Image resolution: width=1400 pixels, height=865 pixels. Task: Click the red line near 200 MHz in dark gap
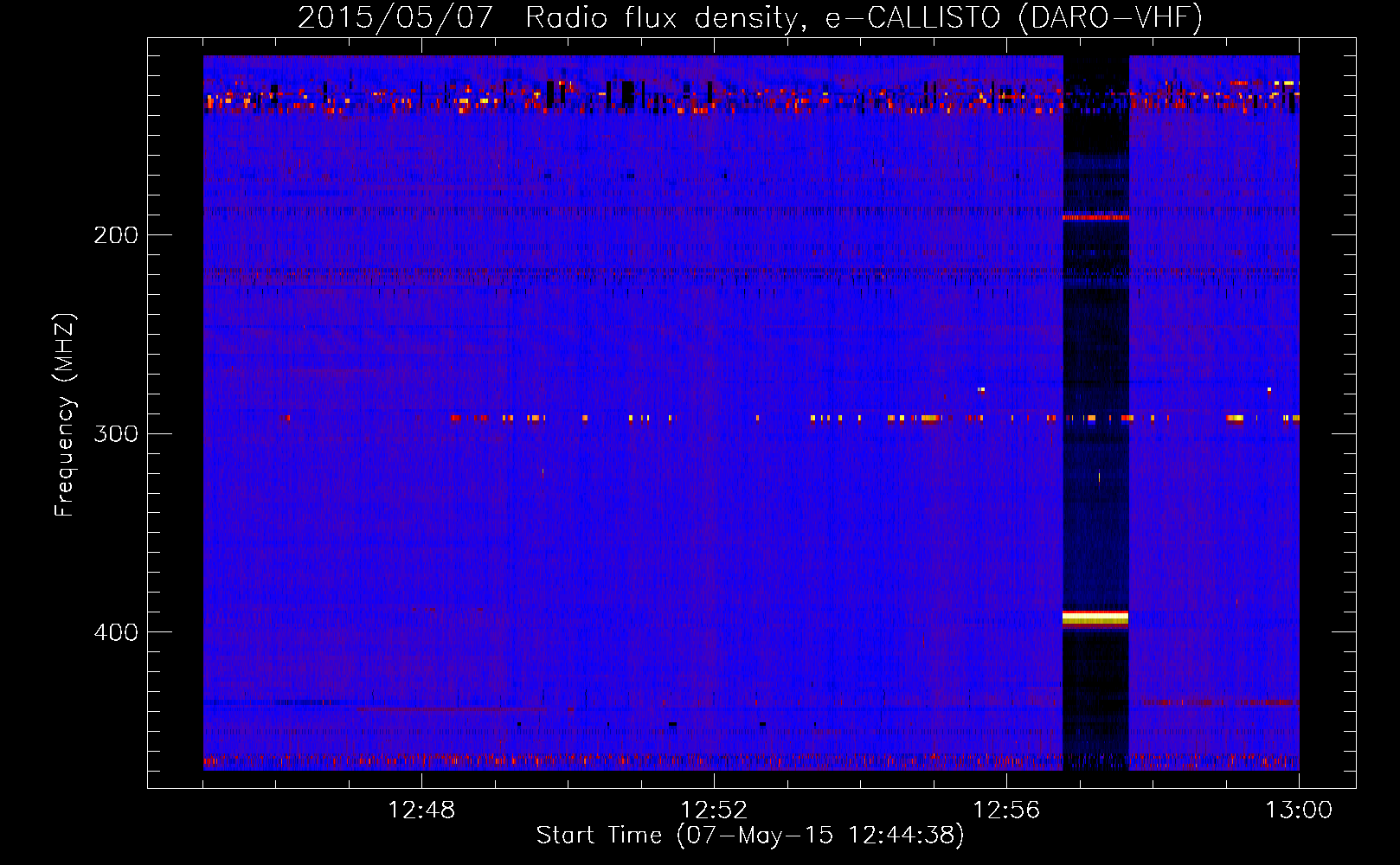1095,217
